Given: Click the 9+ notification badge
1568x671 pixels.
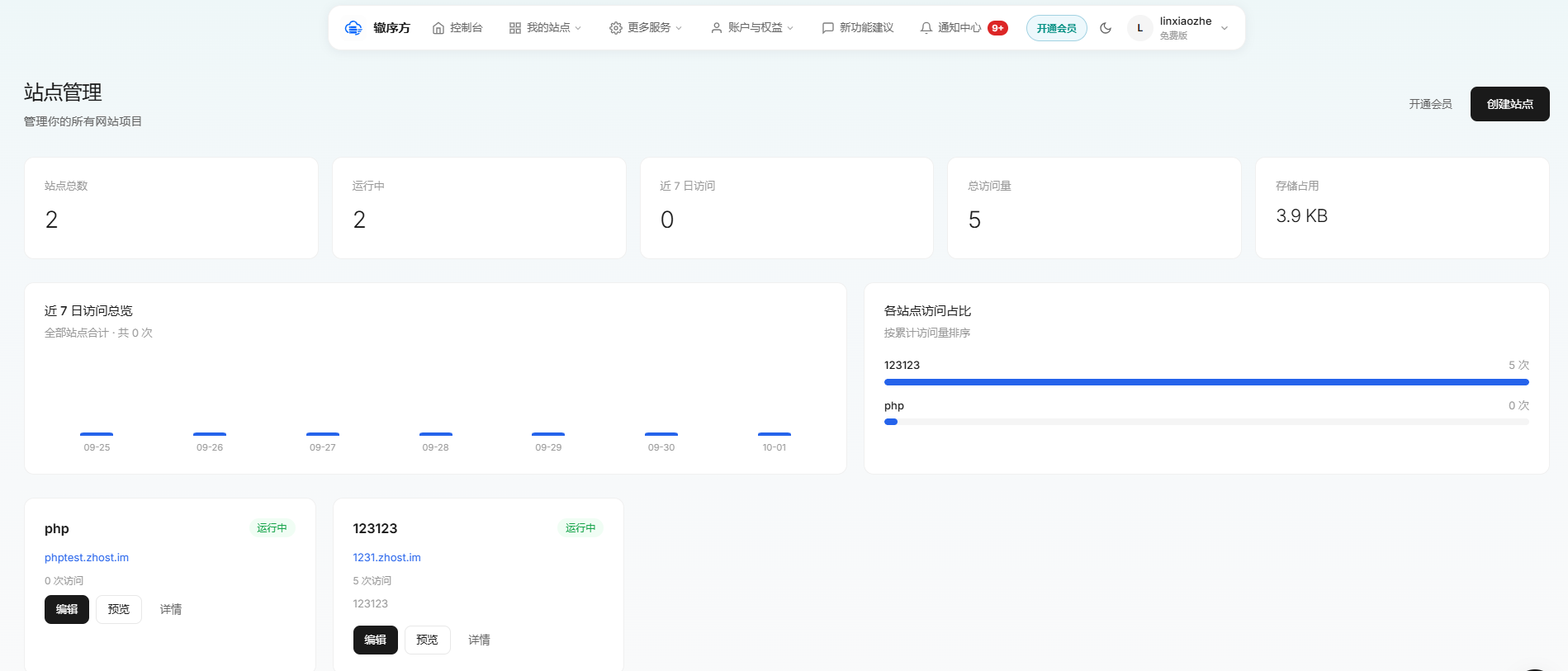Looking at the screenshot, I should pos(997,28).
